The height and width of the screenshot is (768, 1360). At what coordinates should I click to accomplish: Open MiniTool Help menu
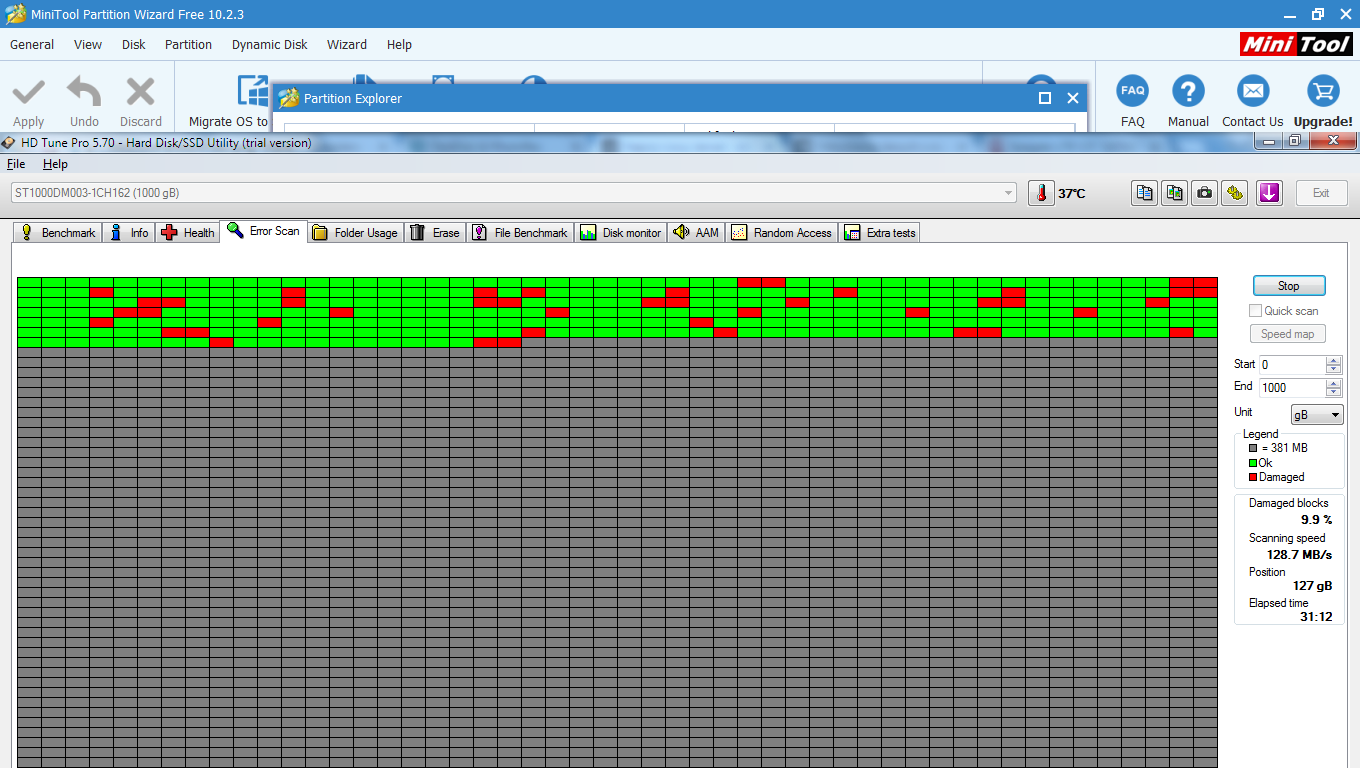399,45
